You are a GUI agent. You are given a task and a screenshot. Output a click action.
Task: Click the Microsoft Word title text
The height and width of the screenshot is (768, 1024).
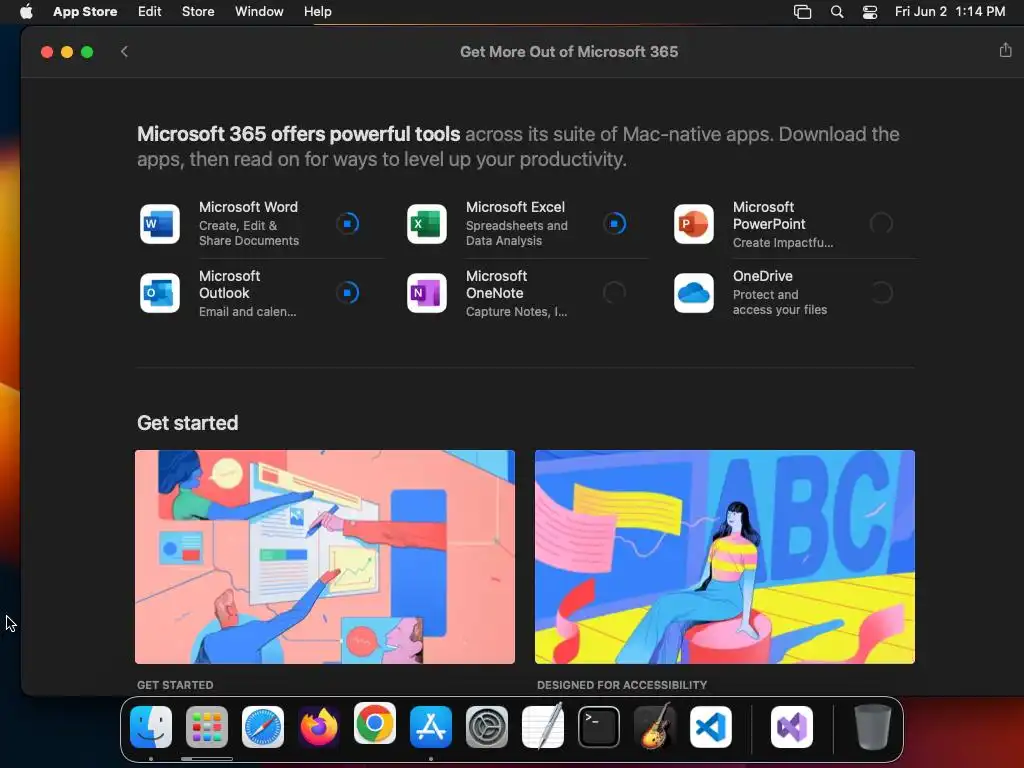click(248, 207)
